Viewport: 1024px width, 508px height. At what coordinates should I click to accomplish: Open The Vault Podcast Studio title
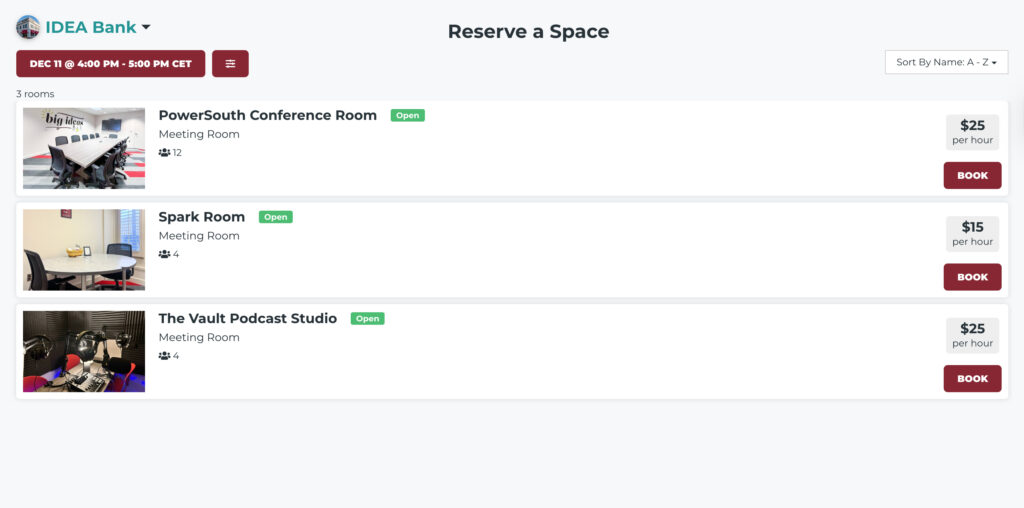248,318
